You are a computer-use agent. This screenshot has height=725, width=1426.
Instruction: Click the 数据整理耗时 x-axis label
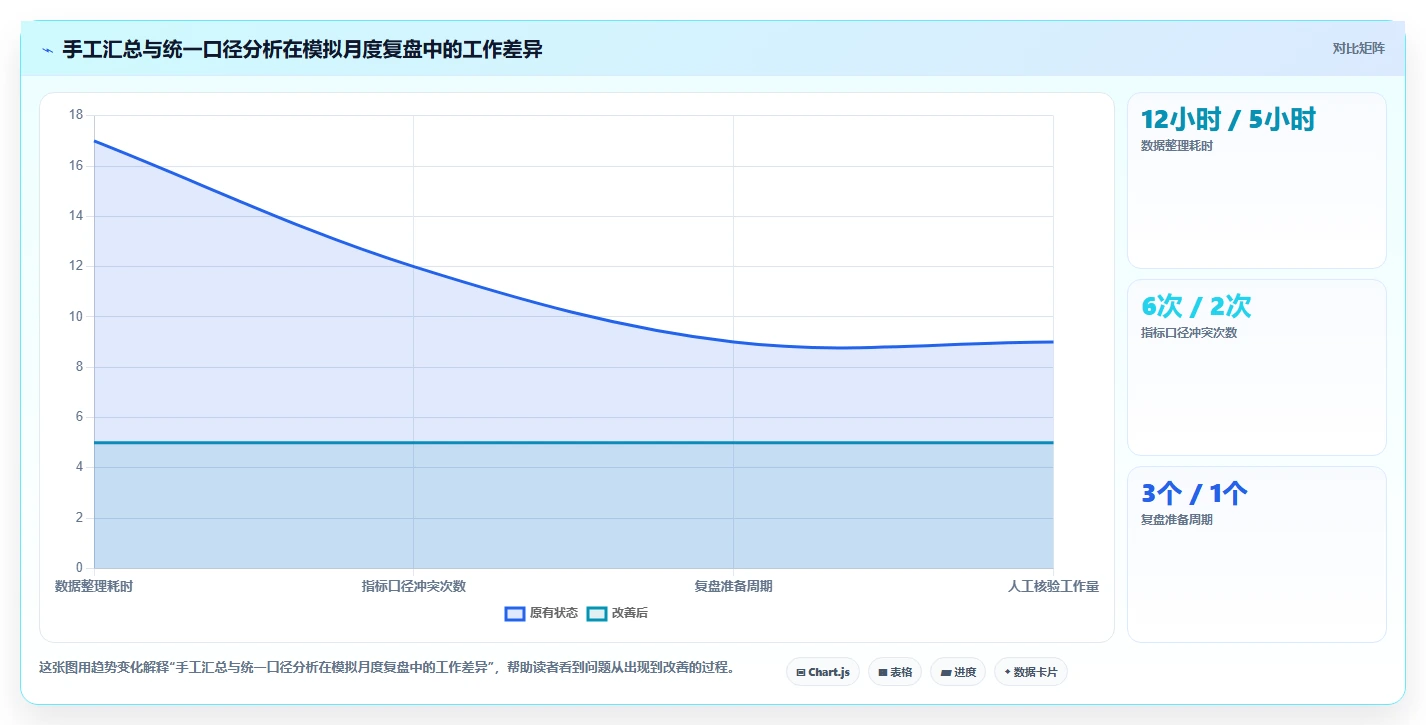(94, 586)
